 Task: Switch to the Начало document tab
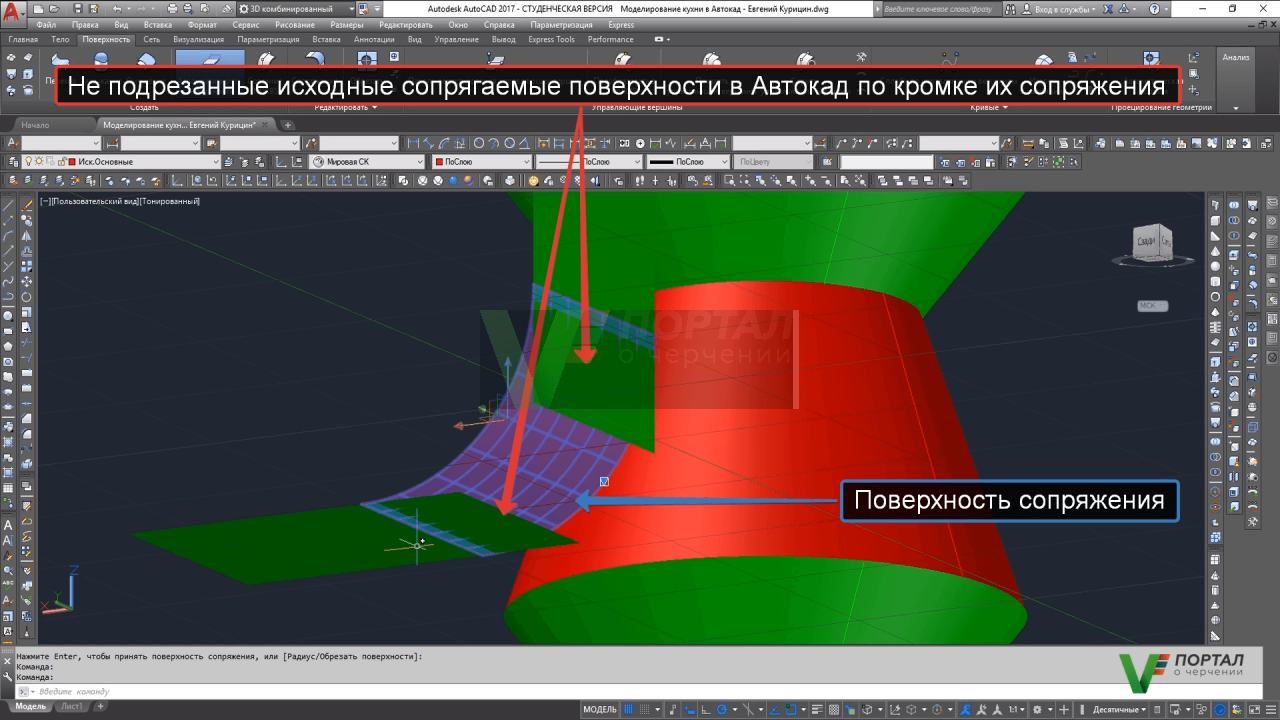(x=35, y=125)
